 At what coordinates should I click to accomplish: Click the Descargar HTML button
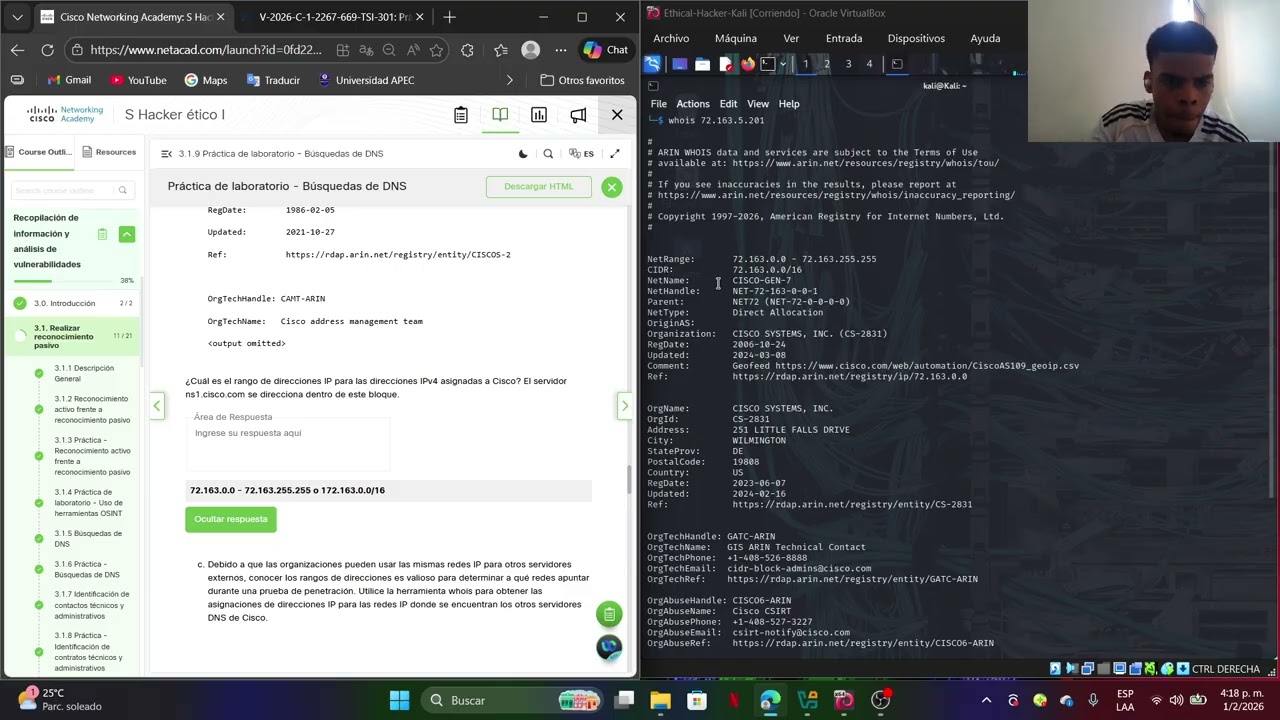[x=539, y=186]
